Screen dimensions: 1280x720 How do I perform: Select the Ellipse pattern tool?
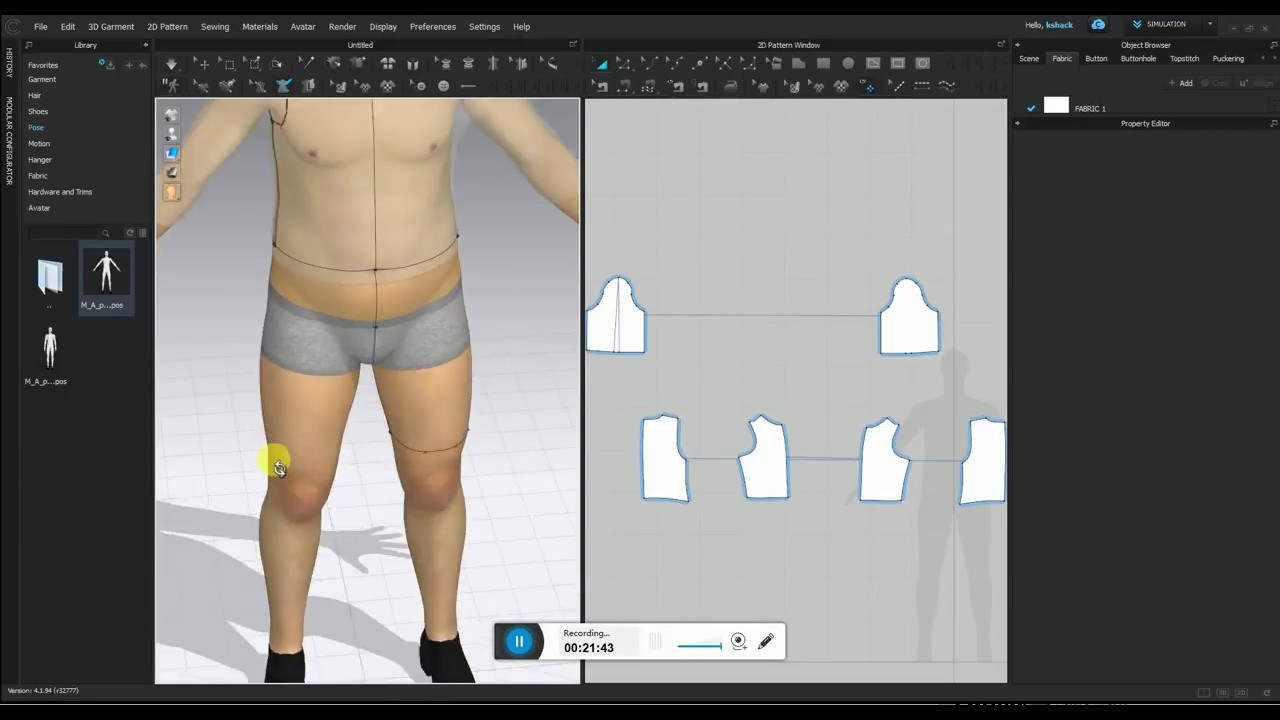point(848,64)
